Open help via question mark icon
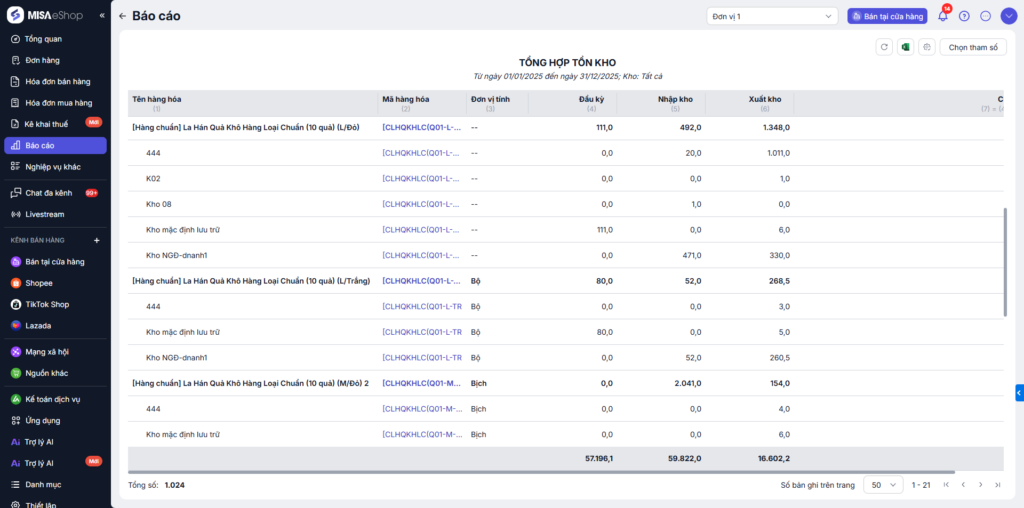The width and height of the screenshot is (1024, 508). [964, 16]
